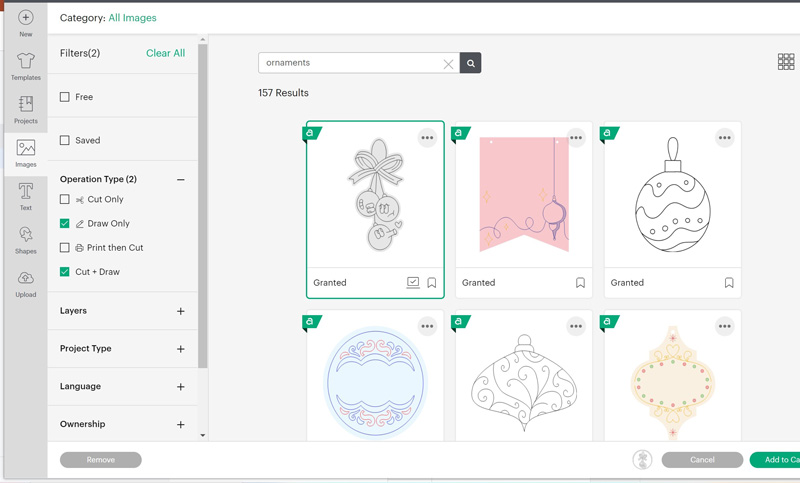Open three-dot menu on blue round ornament card
800x483 pixels.
428,326
